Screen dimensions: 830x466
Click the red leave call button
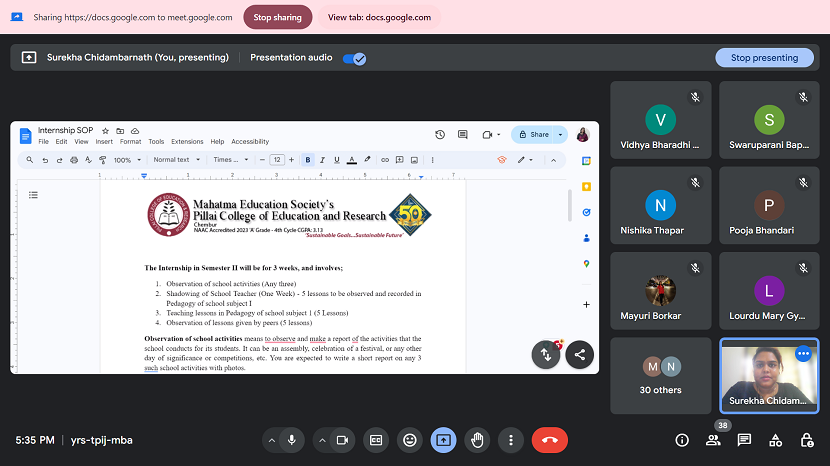pyautogui.click(x=549, y=439)
